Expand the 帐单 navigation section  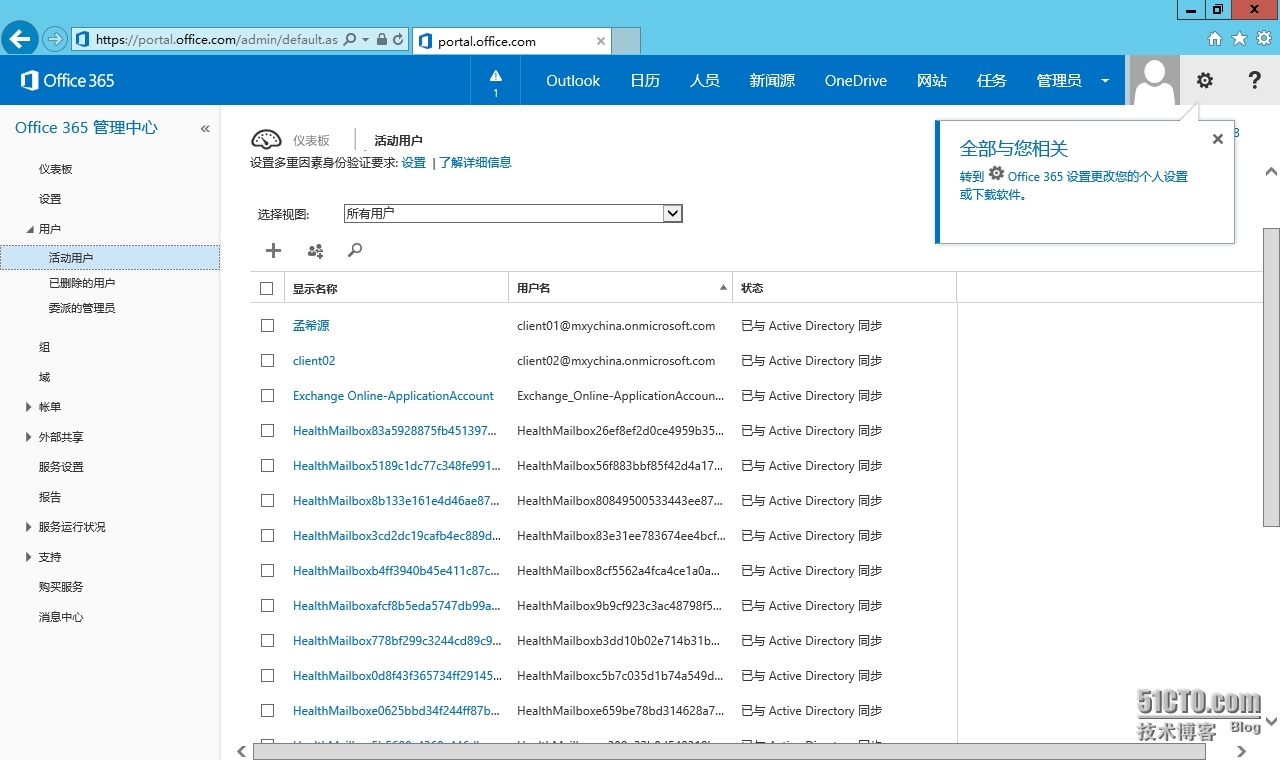28,407
